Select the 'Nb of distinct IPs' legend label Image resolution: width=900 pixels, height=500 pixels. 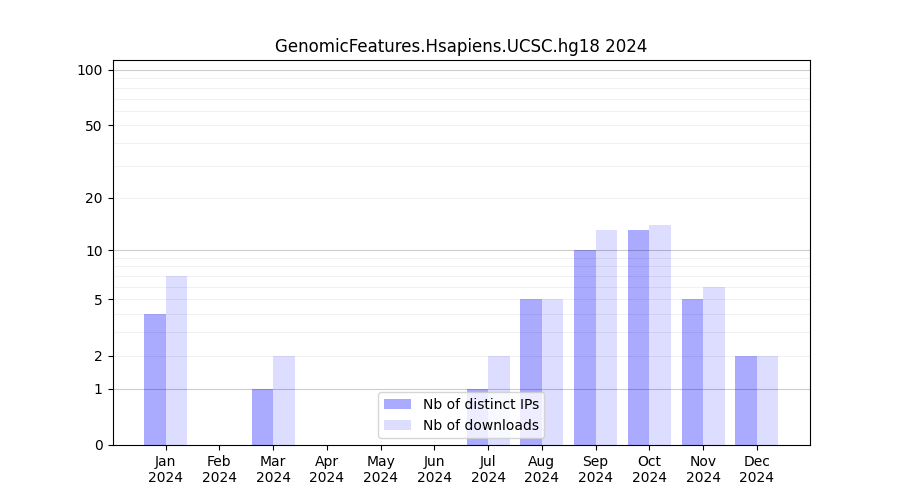480,404
